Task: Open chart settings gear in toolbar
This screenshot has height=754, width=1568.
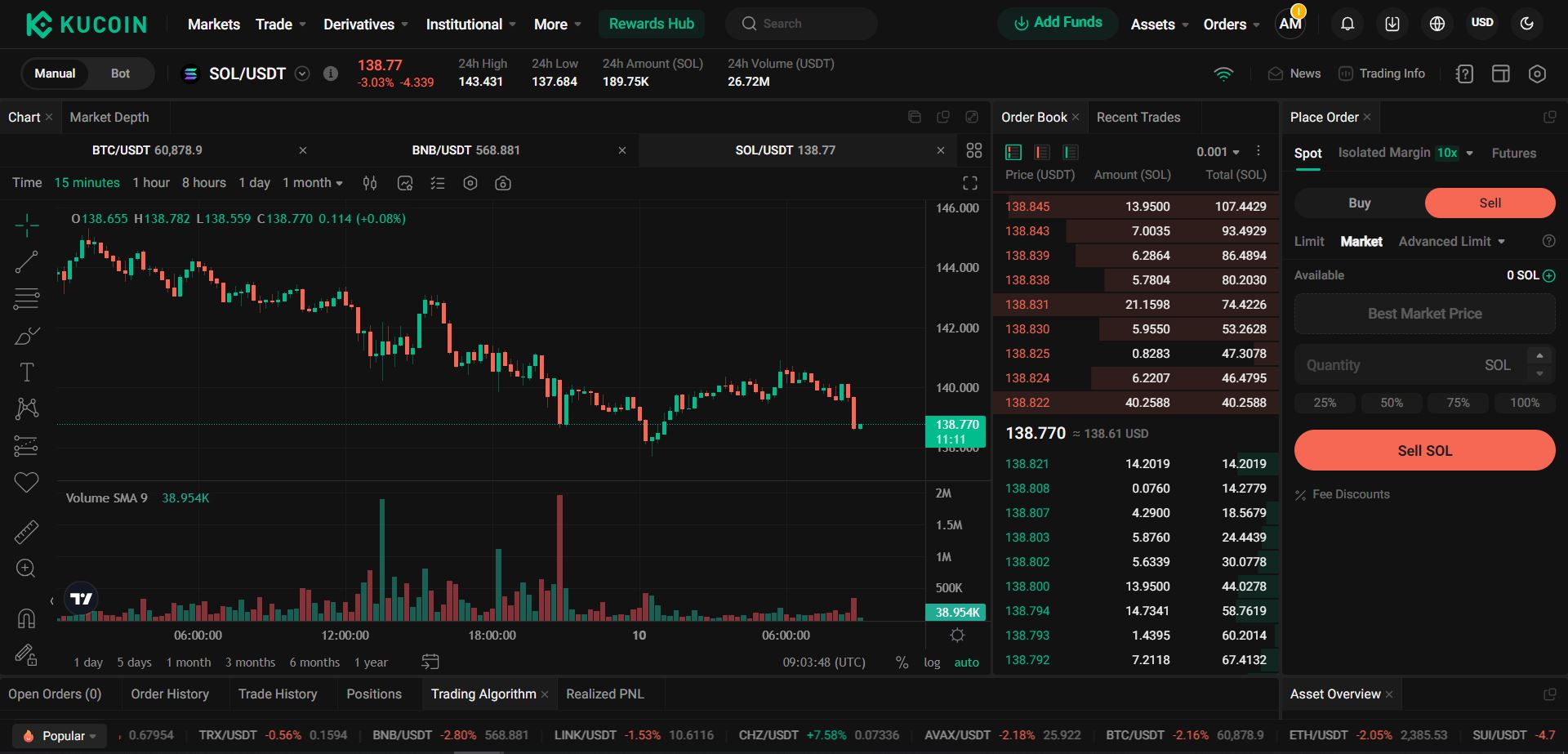Action: point(470,183)
